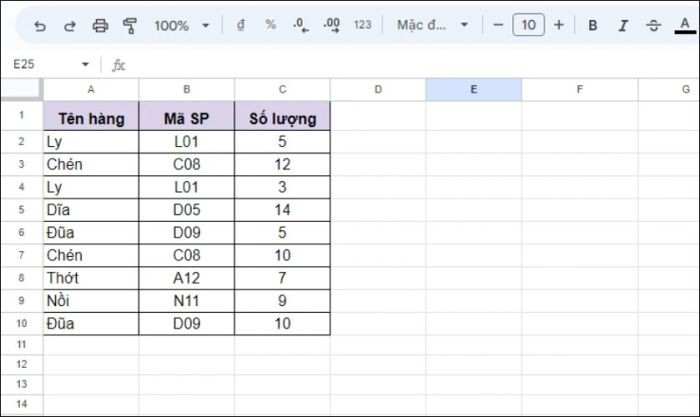Open the Print dialog via printer icon
The height and width of the screenshot is (417, 700).
[x=100, y=26]
